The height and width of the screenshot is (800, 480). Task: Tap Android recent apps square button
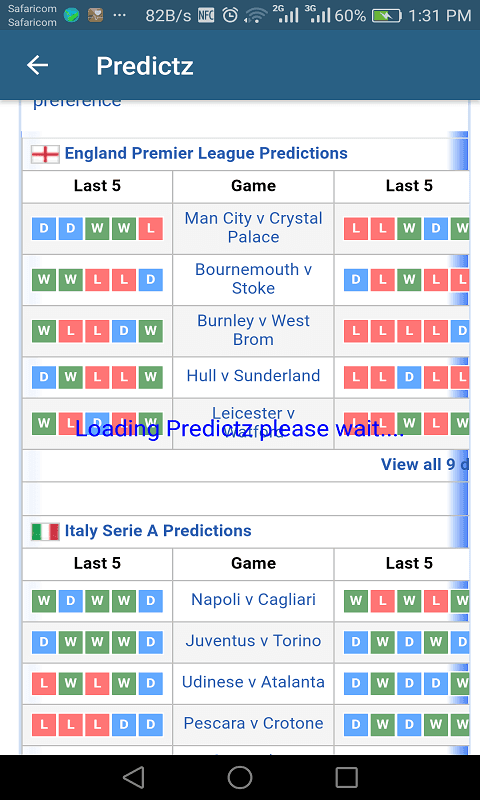pyautogui.click(x=346, y=778)
